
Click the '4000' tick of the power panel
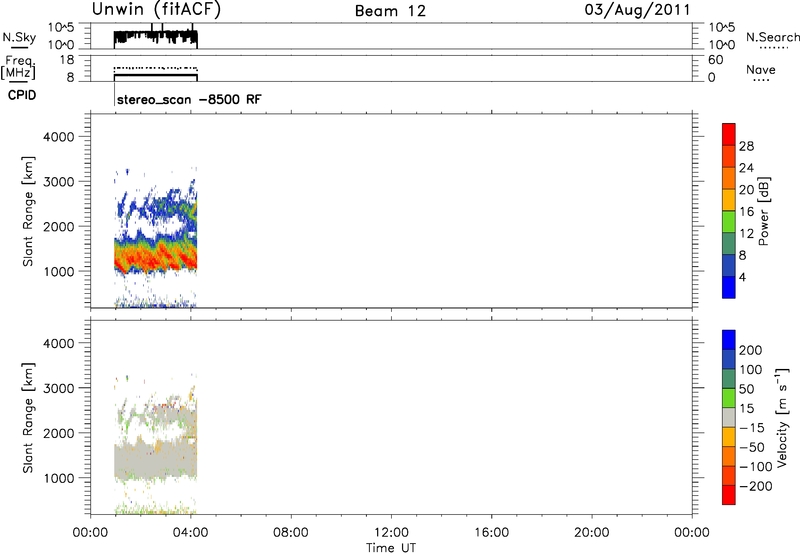click(59, 137)
